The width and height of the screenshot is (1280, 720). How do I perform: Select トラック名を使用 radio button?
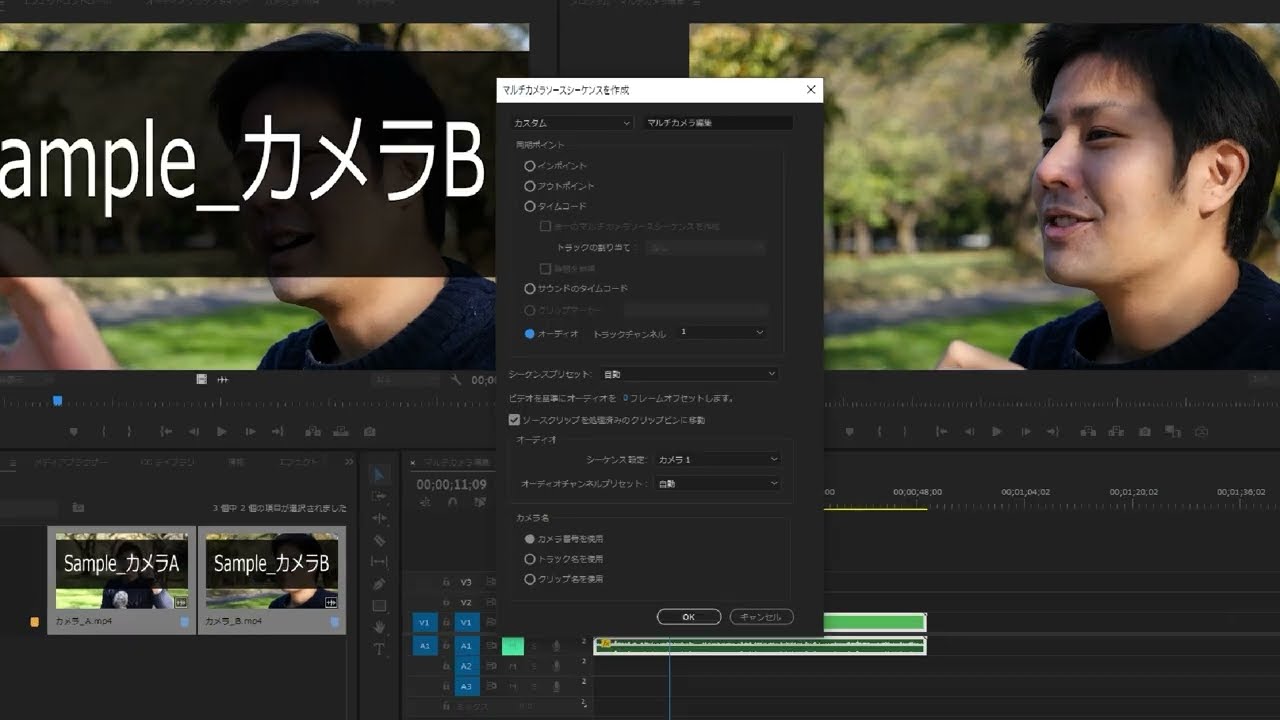tap(530, 559)
